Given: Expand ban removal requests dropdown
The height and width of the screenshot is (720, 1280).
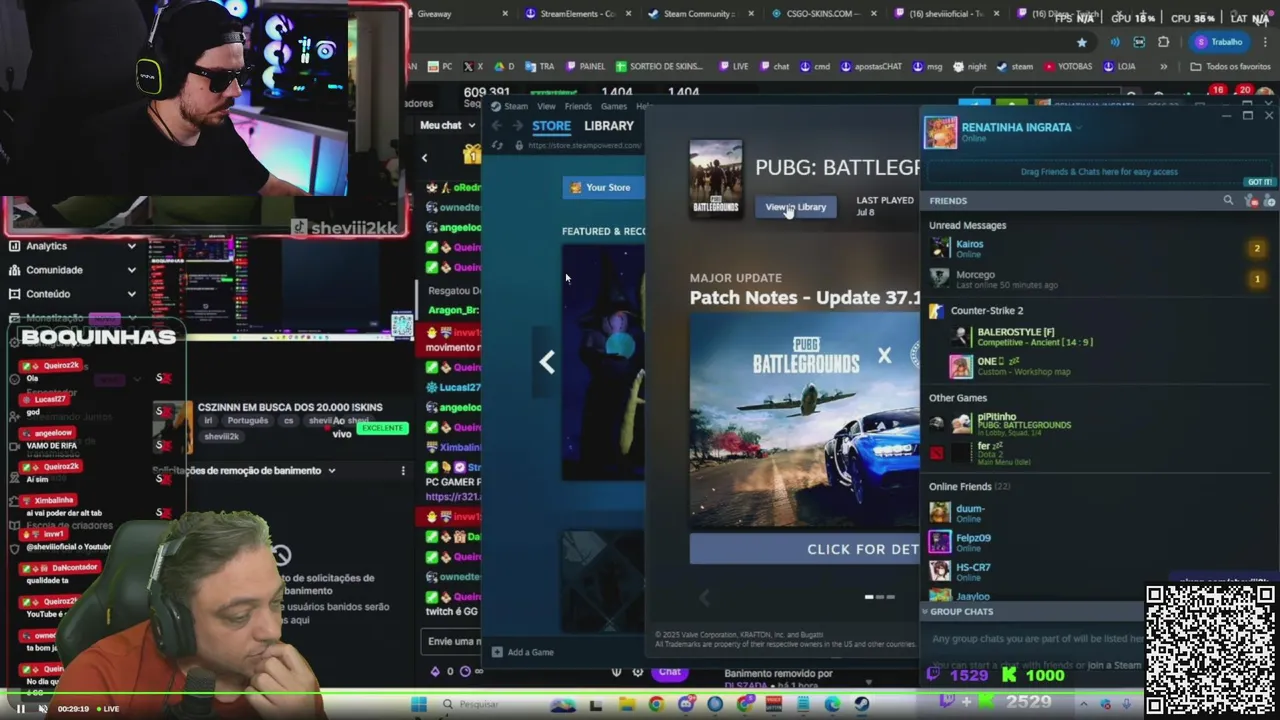Looking at the screenshot, I should tap(331, 470).
